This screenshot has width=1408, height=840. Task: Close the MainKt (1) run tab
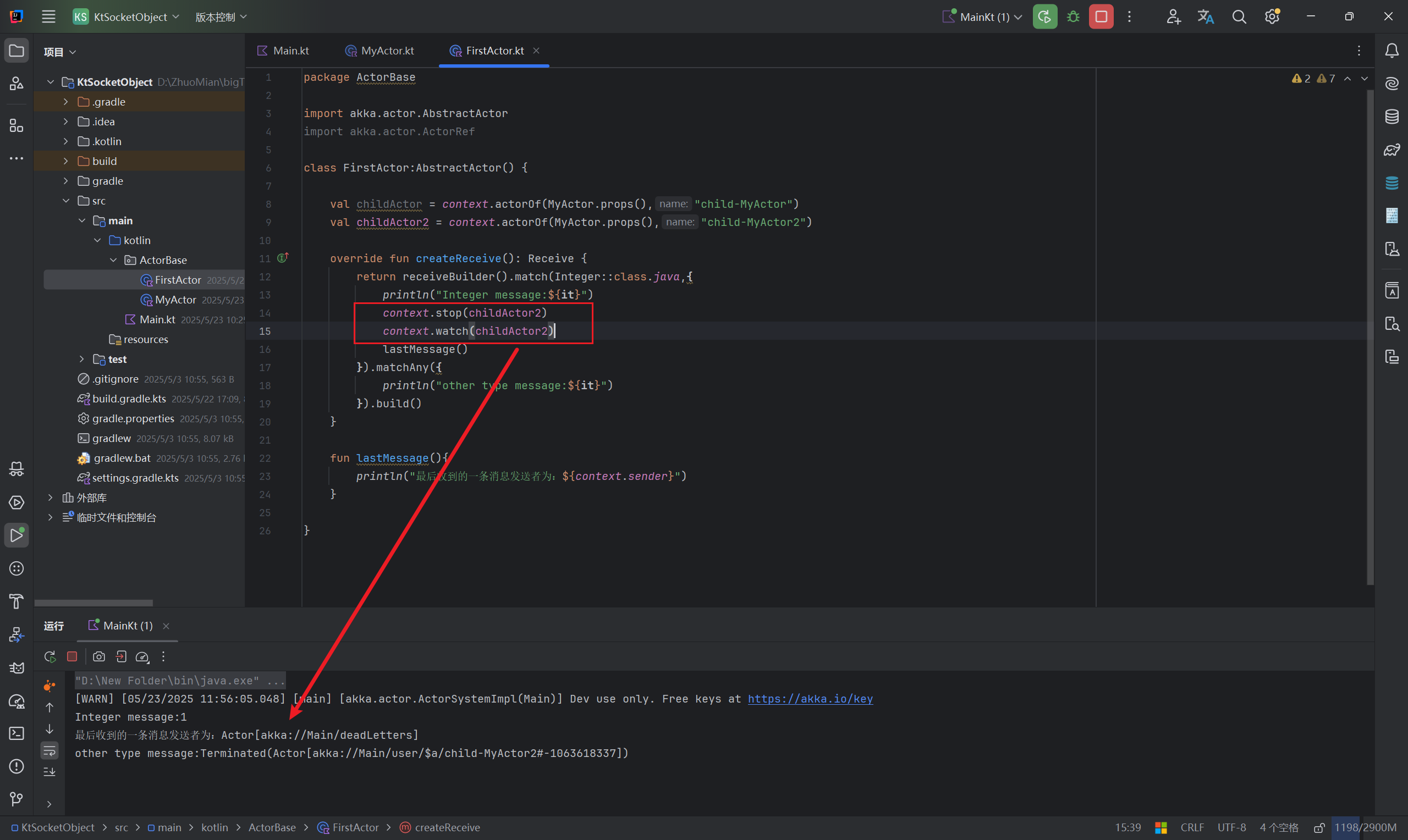click(166, 626)
